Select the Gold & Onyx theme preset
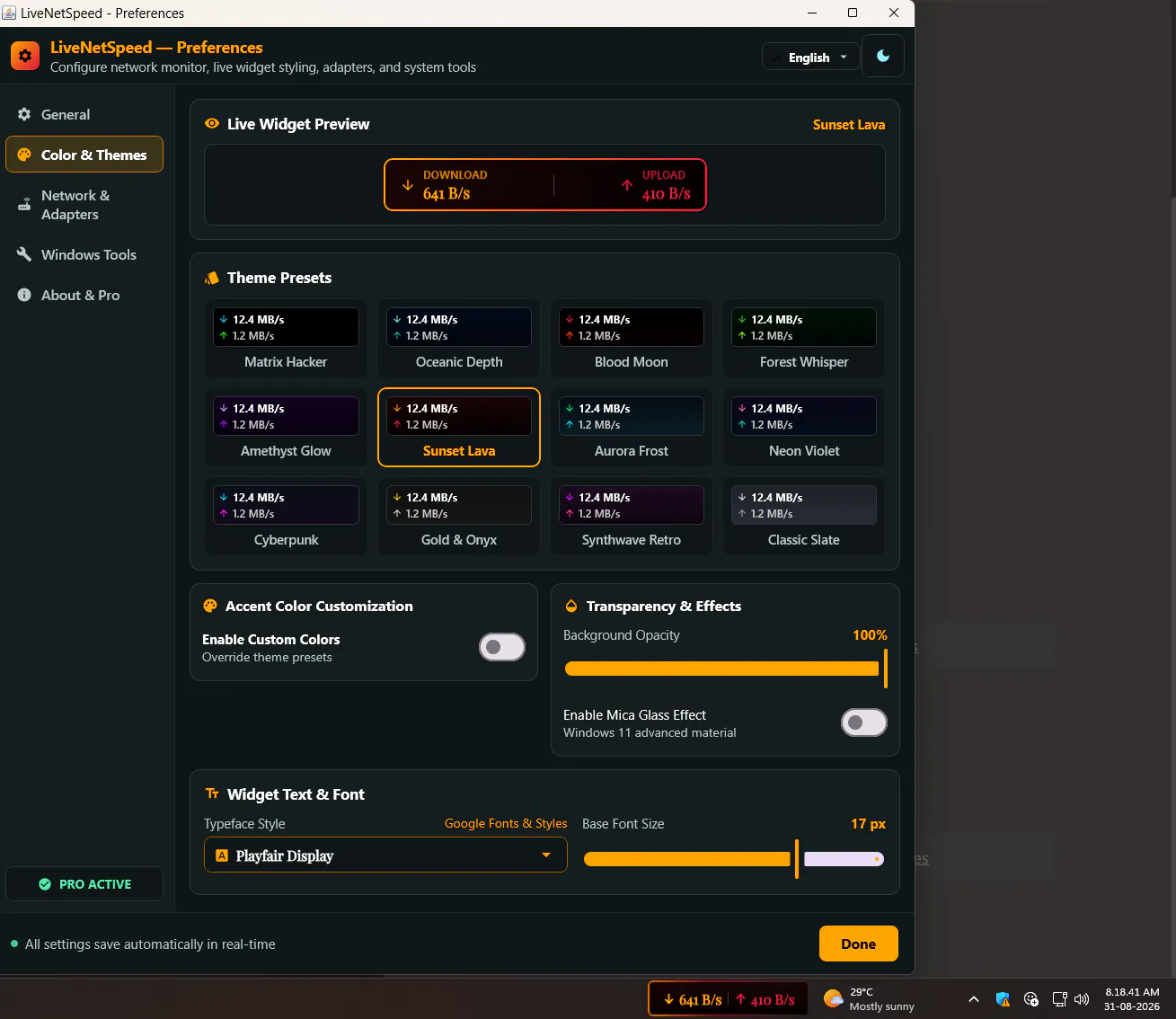This screenshot has height=1019, width=1176. tap(459, 516)
